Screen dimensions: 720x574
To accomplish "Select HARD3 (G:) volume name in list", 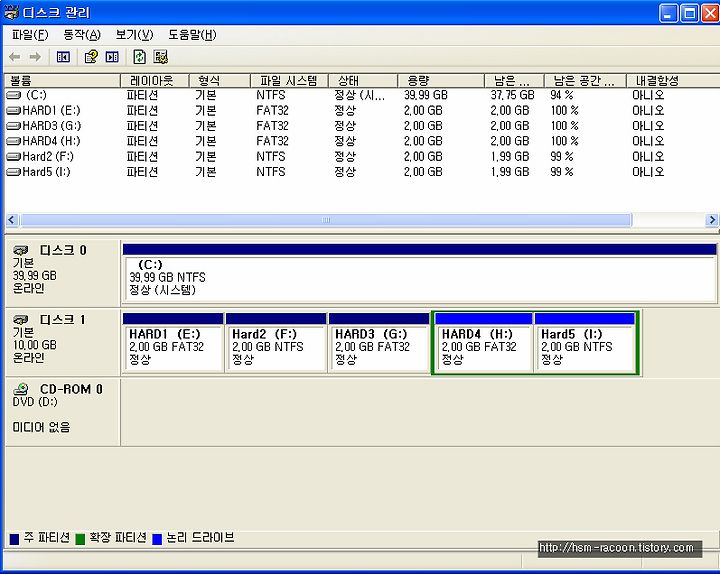I will (x=51, y=125).
